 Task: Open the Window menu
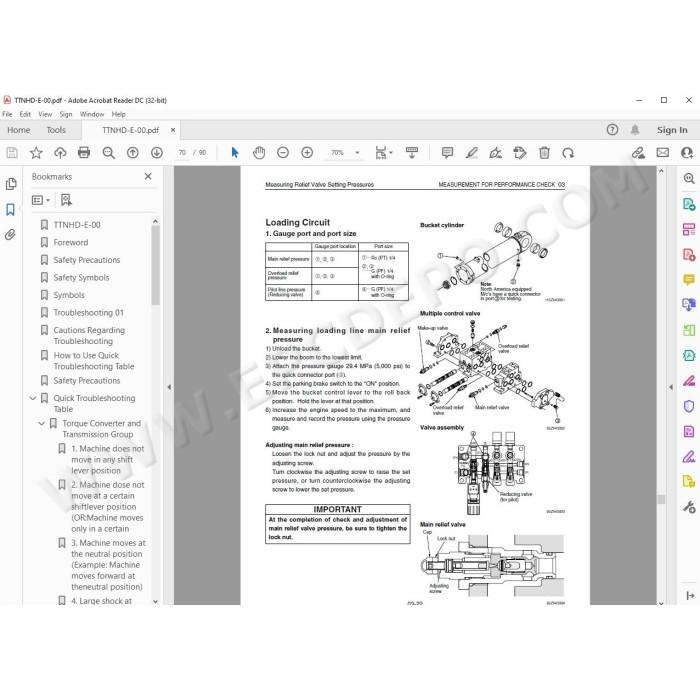coord(92,114)
